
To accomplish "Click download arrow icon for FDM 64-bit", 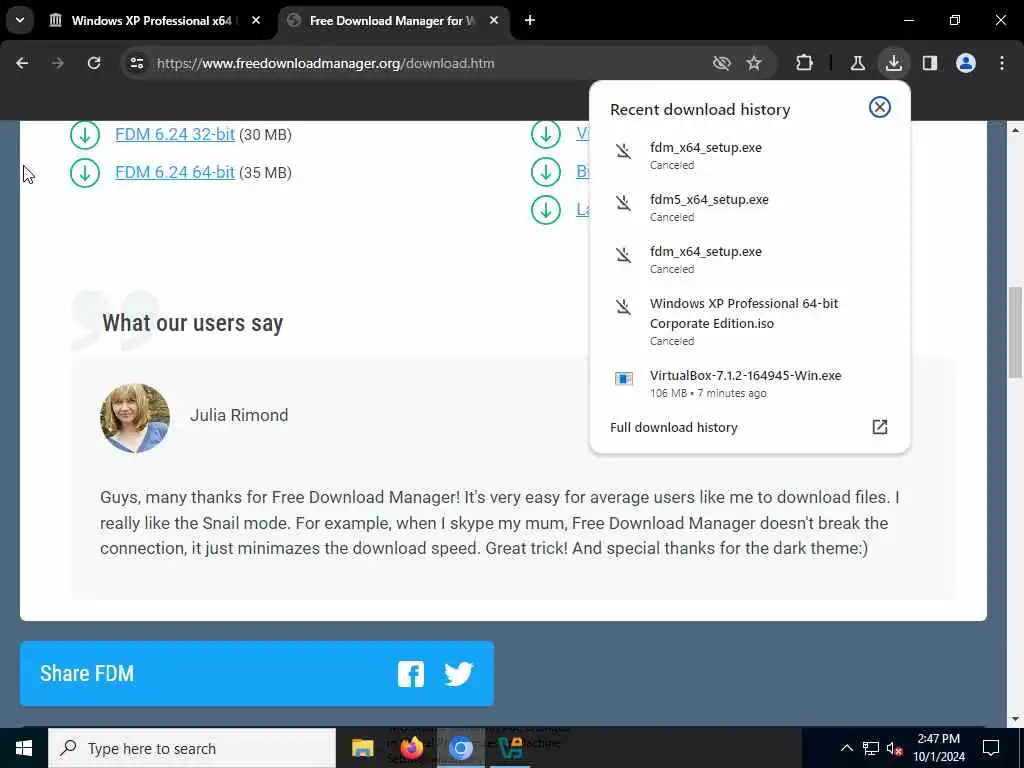I will pos(85,173).
